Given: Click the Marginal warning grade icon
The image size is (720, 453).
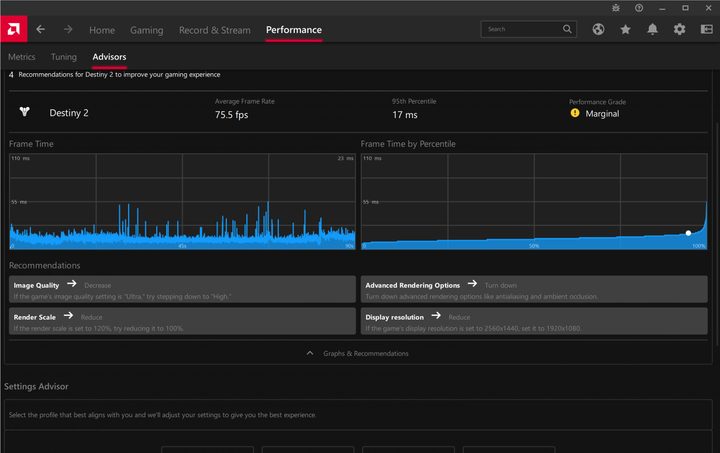Looking at the screenshot, I should 574,113.
